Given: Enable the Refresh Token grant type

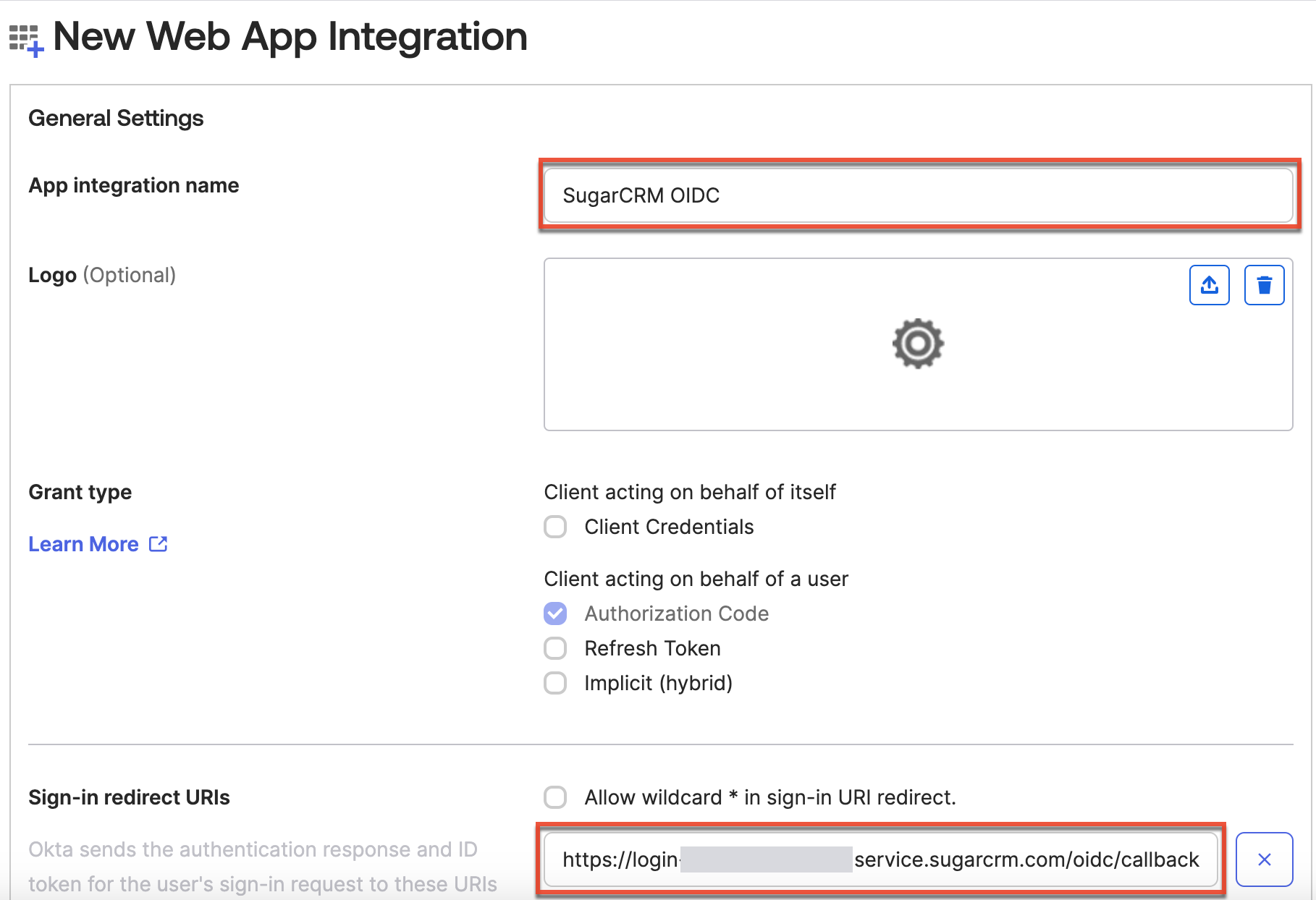Looking at the screenshot, I should tap(554, 648).
